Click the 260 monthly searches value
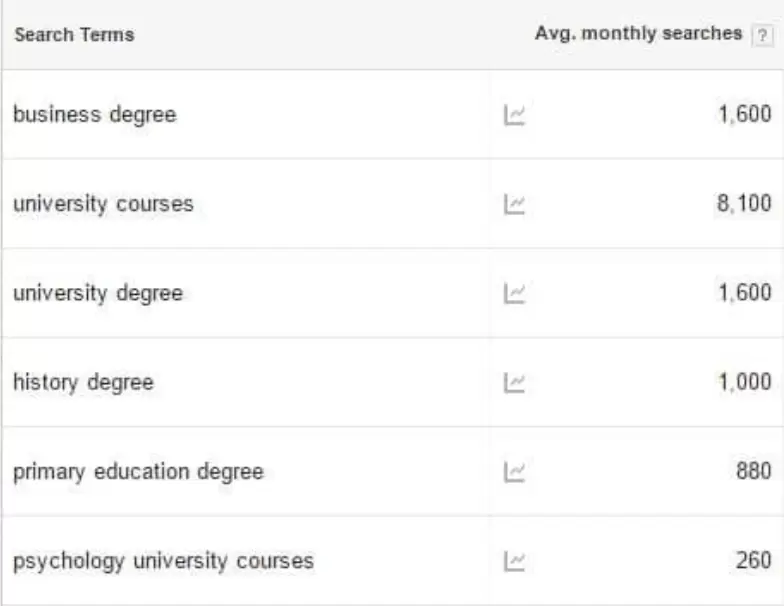This screenshot has width=784, height=606. coord(753,560)
